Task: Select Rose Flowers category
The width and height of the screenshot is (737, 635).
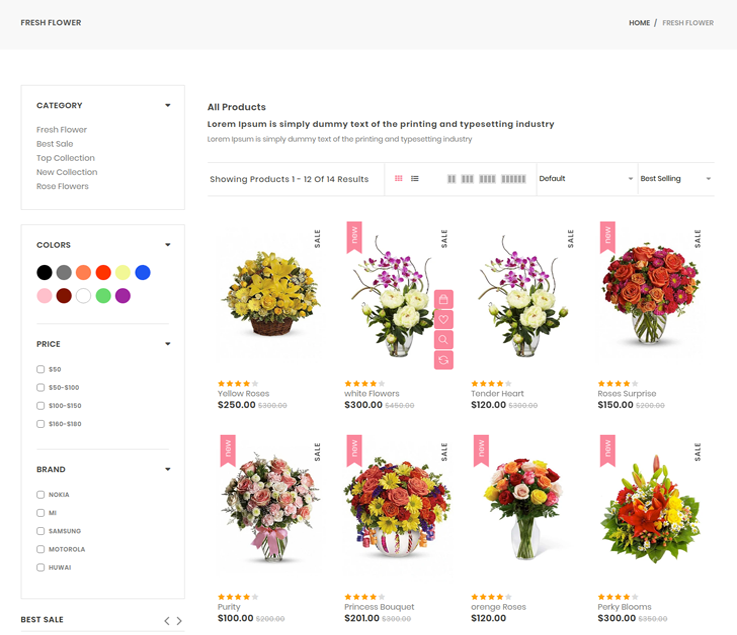Action: pyautogui.click(x=62, y=186)
